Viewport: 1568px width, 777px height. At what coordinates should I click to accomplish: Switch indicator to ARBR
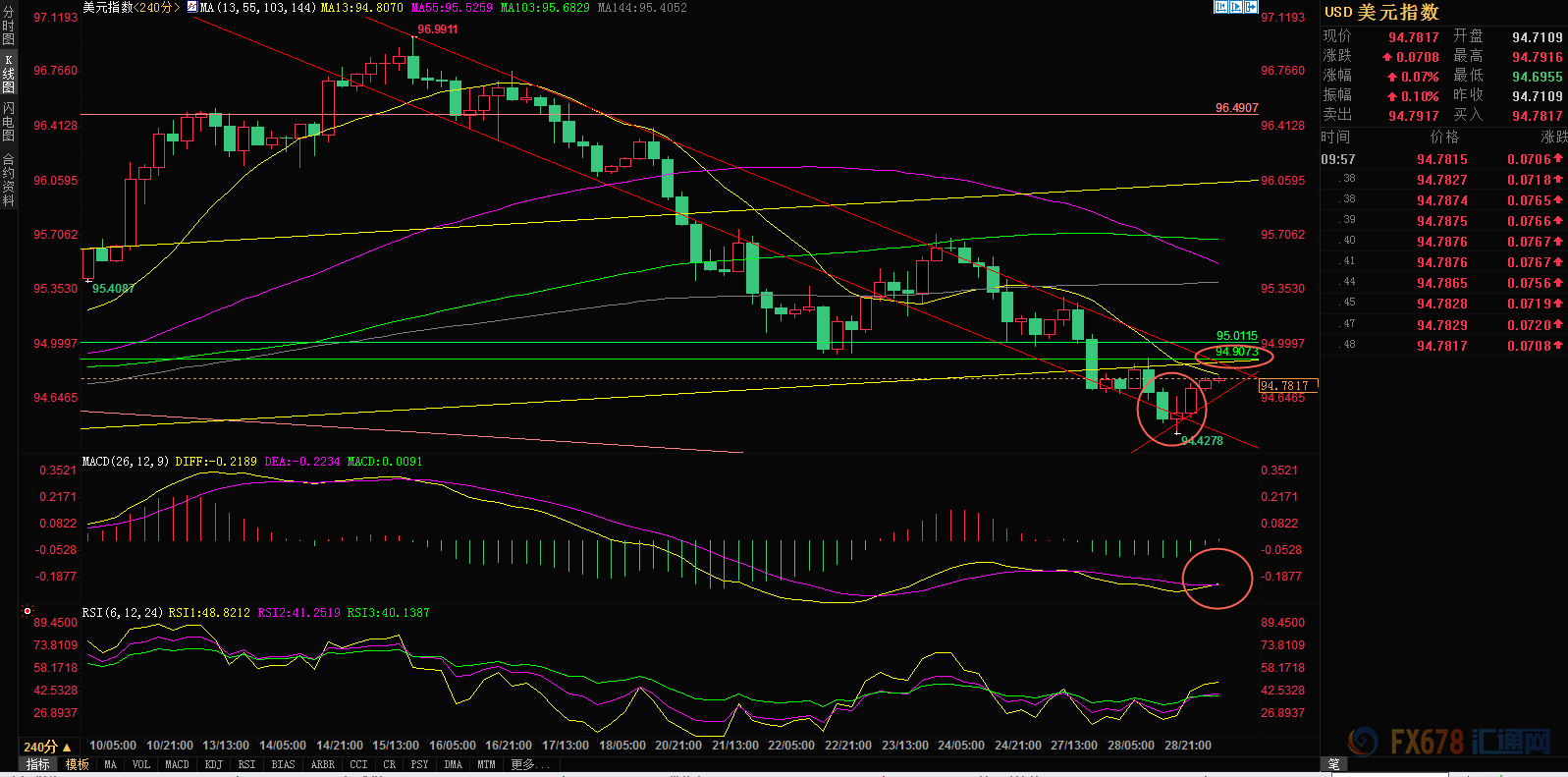coord(322,764)
